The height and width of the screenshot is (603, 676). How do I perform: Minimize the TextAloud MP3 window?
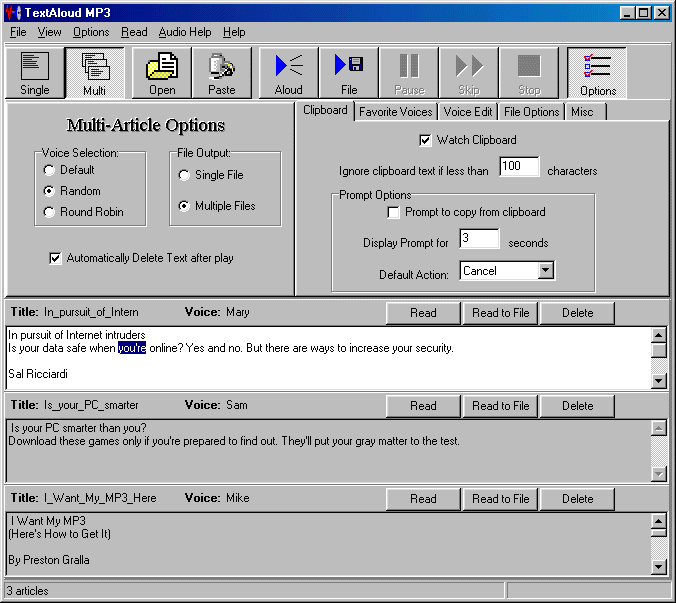click(627, 13)
